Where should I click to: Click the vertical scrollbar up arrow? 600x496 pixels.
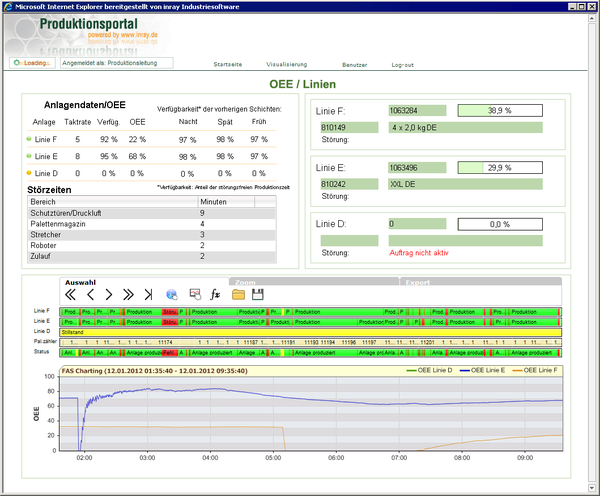pos(592,18)
